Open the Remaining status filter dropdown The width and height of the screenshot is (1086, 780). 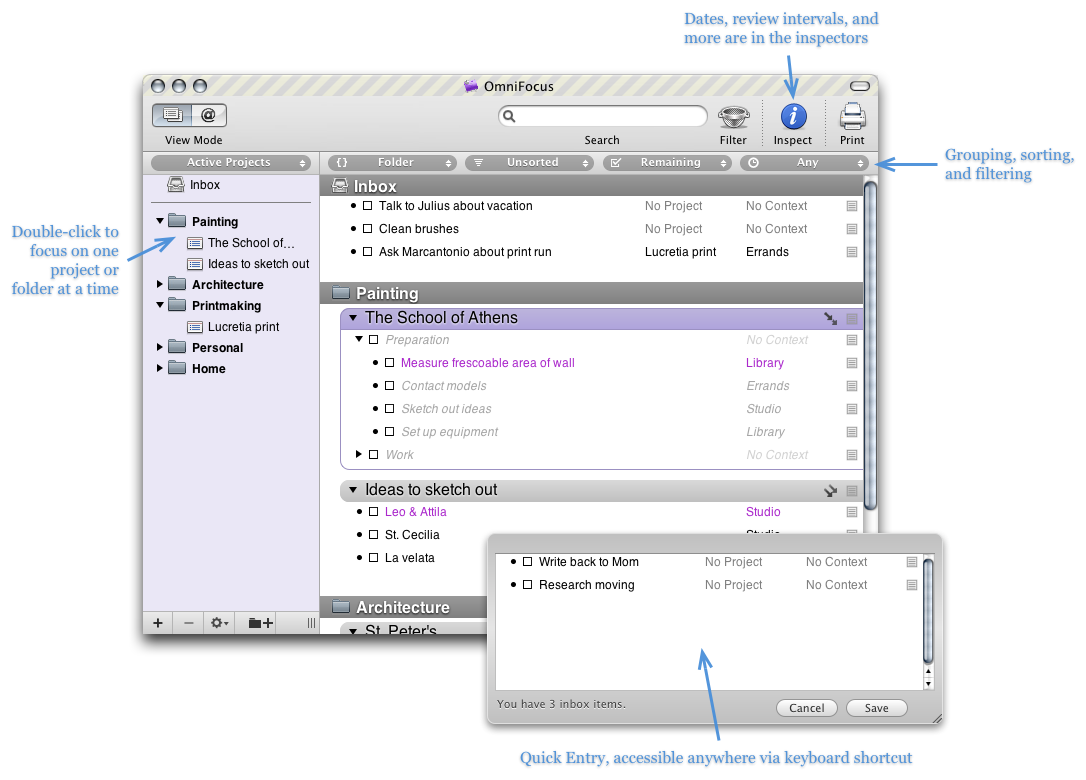667,162
